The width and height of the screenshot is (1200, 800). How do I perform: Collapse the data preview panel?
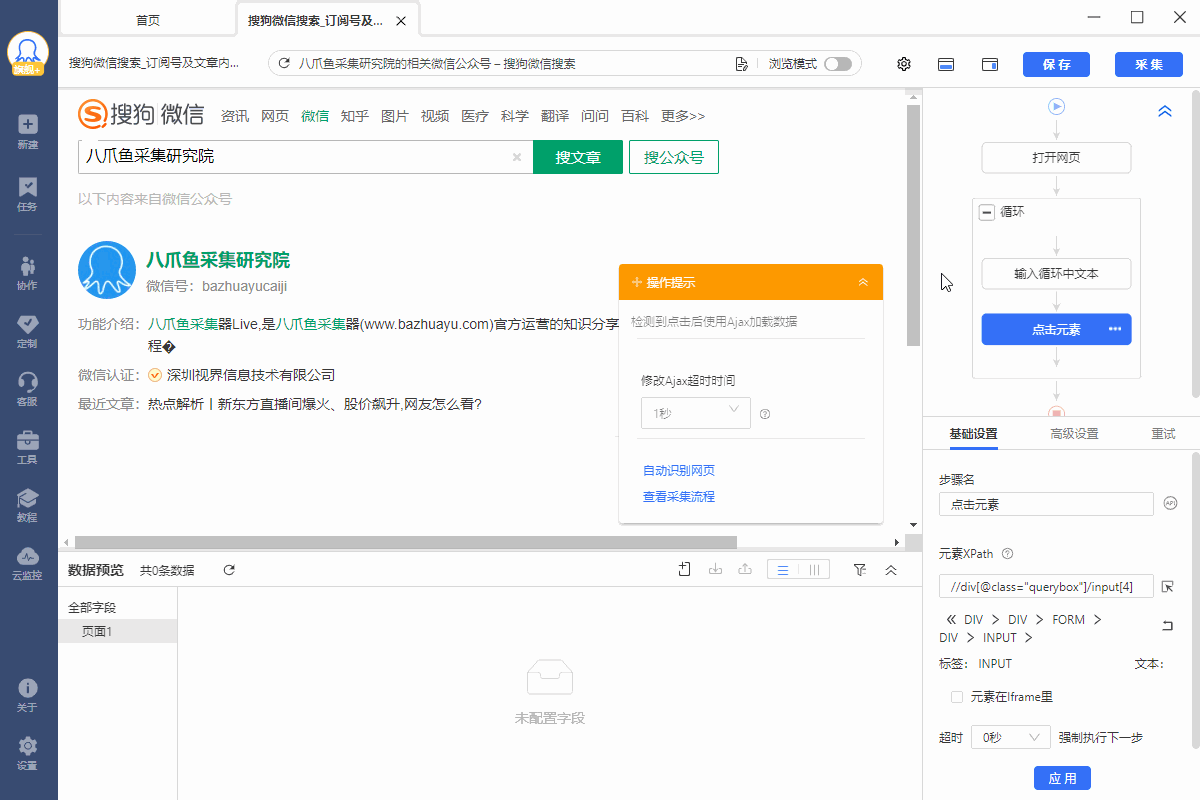[x=891, y=570]
